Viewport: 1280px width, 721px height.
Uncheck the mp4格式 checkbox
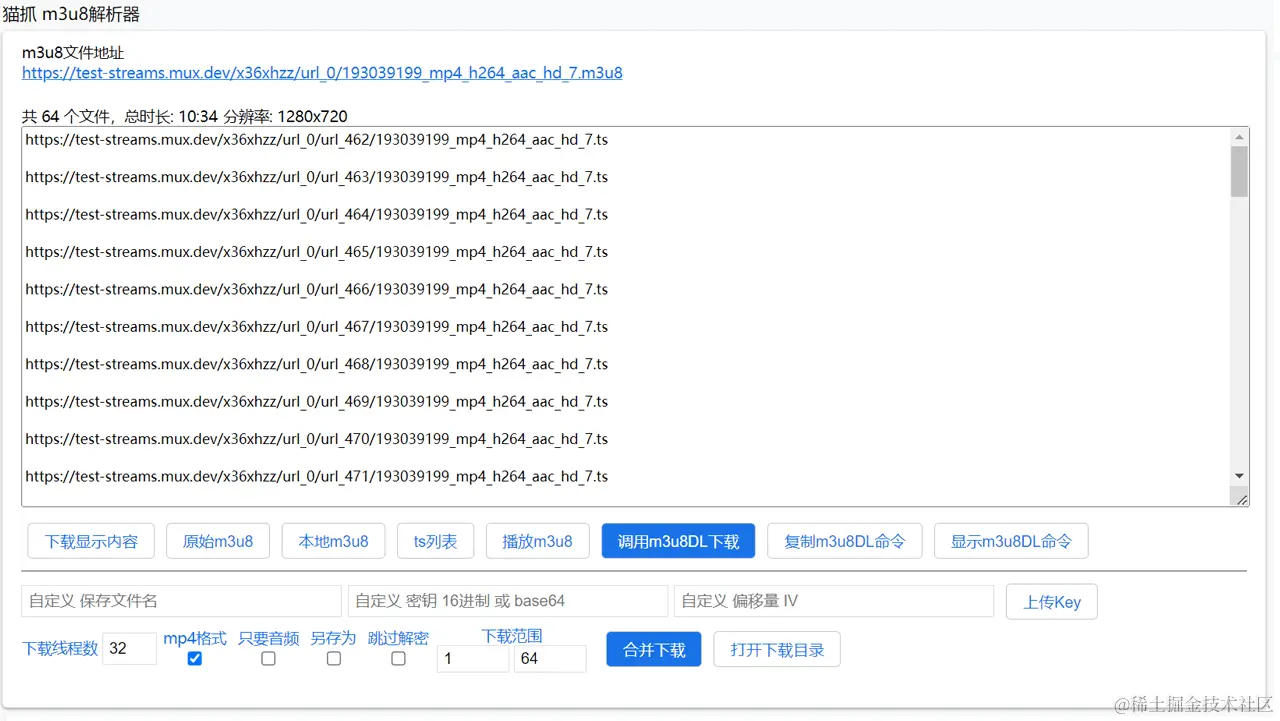(x=195, y=658)
